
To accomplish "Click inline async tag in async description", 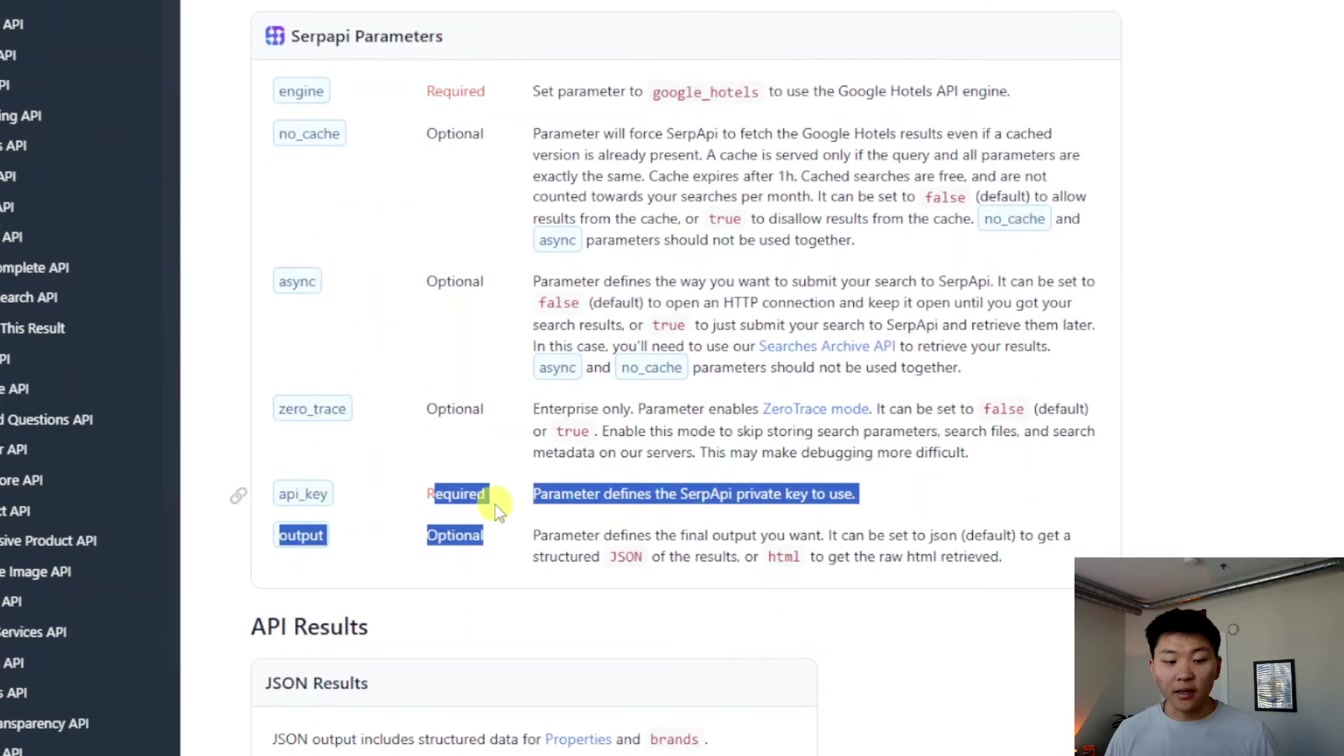I will point(557,368).
